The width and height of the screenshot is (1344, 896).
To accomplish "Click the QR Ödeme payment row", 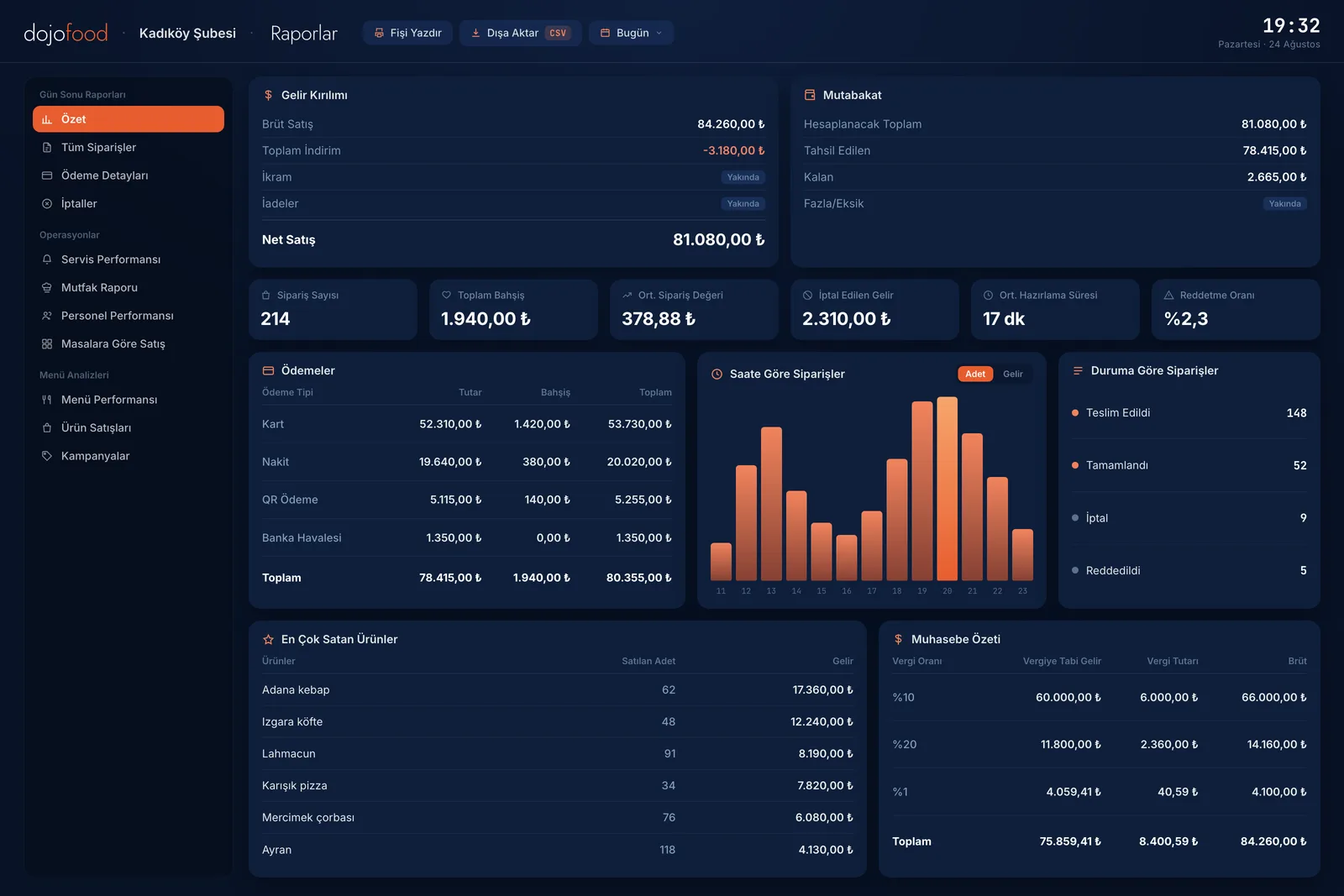I will point(466,500).
